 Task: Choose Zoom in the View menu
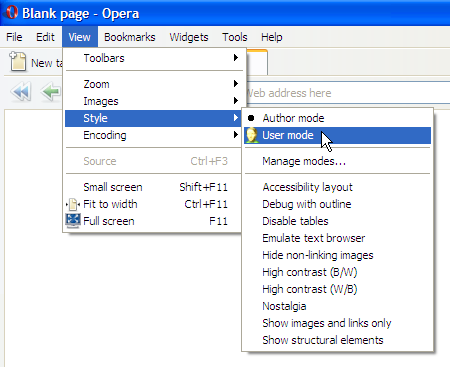(x=153, y=84)
